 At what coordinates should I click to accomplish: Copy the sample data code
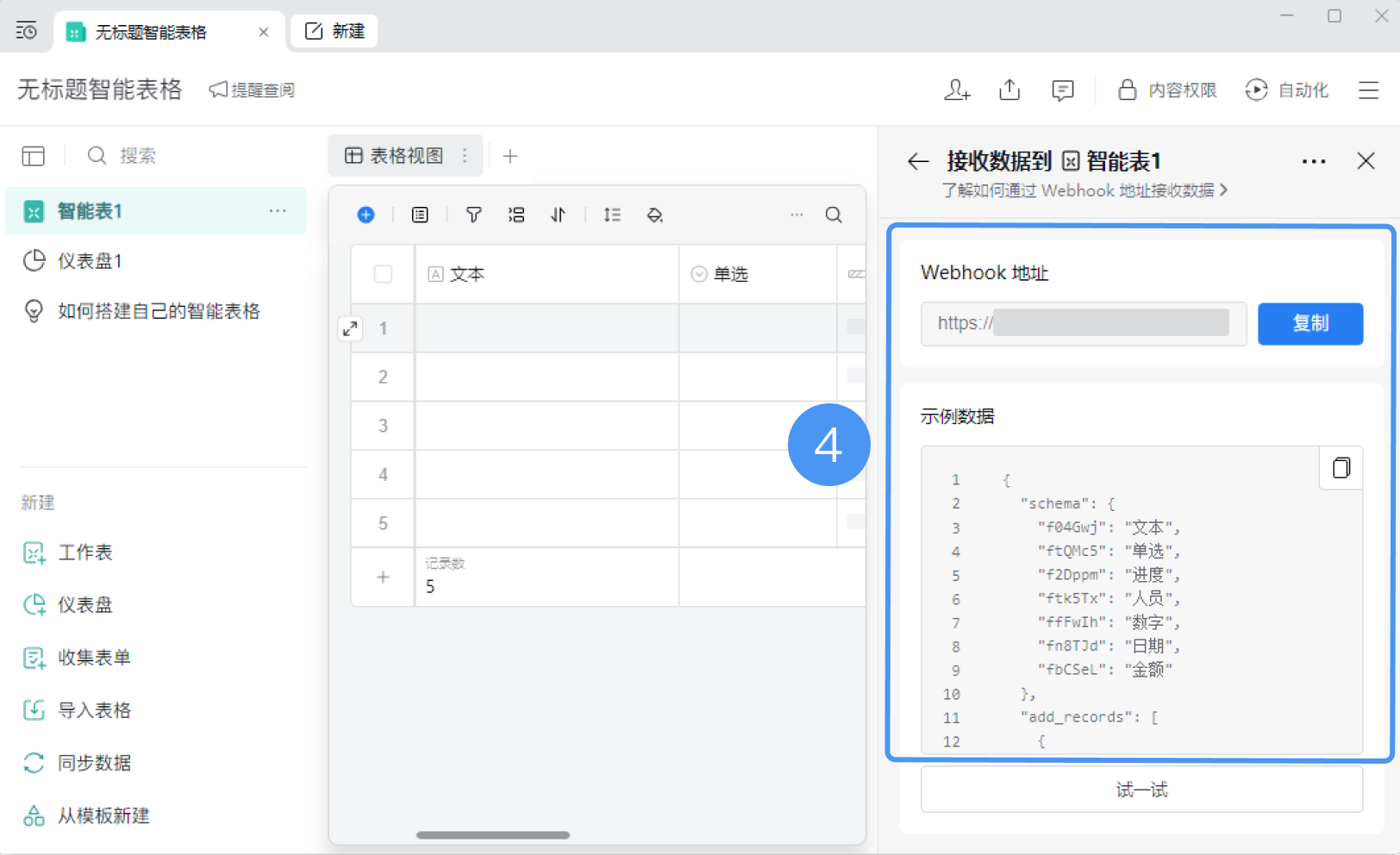(1341, 467)
